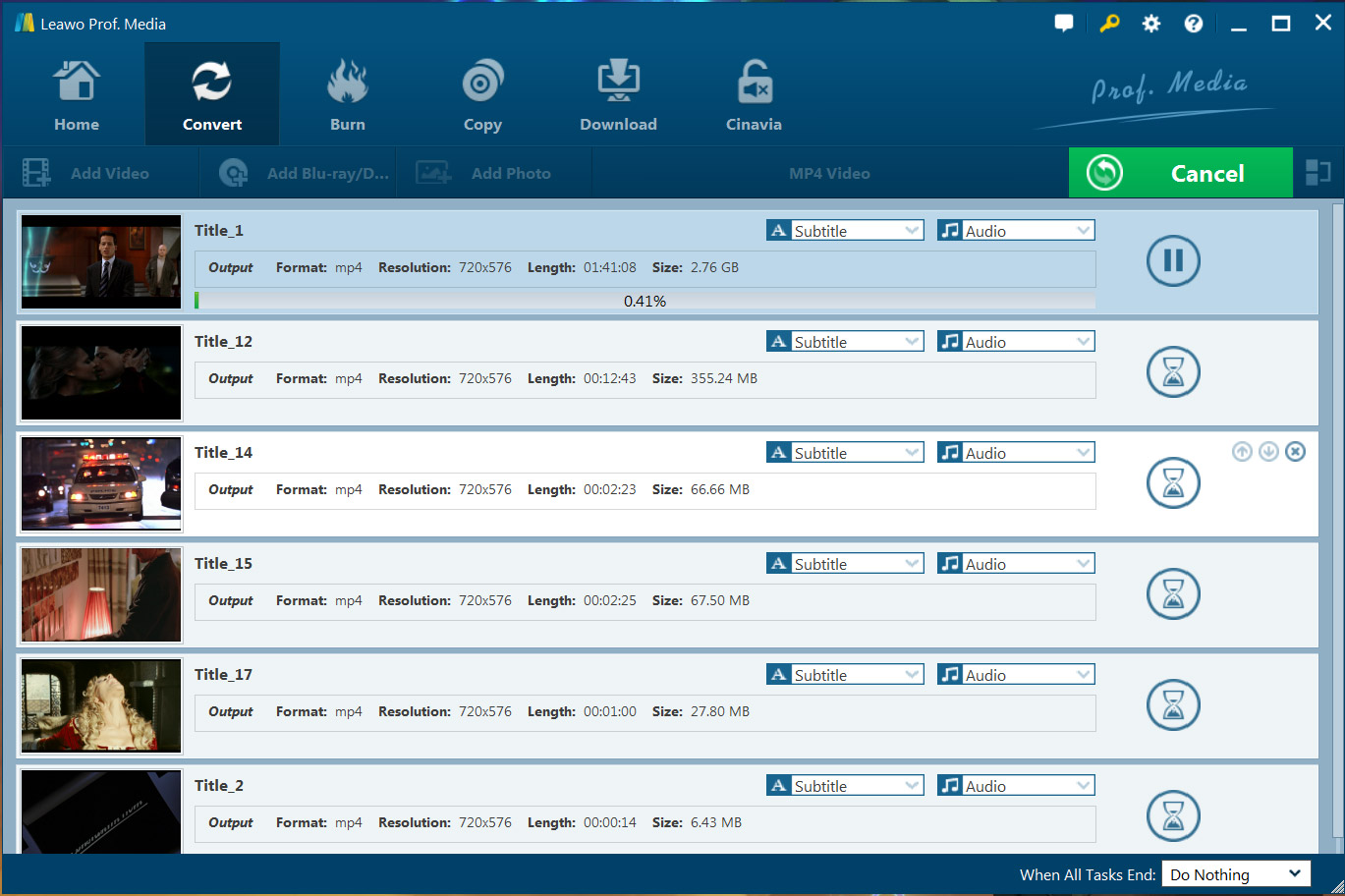The image size is (1345, 896).
Task: Open the Download tab
Action: pos(618,95)
